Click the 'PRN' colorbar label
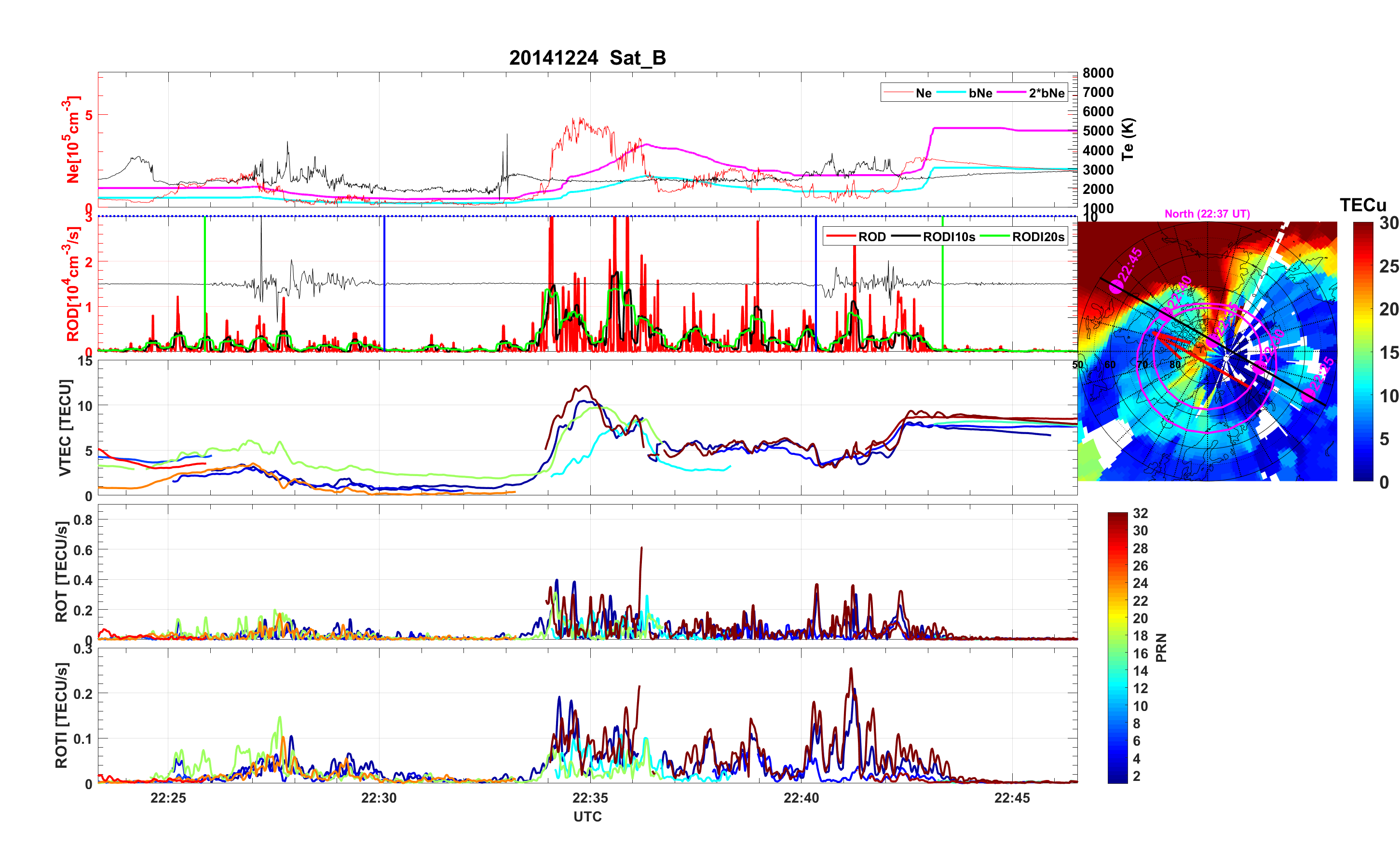Viewport: 1400px width, 847px height. click(x=1161, y=648)
